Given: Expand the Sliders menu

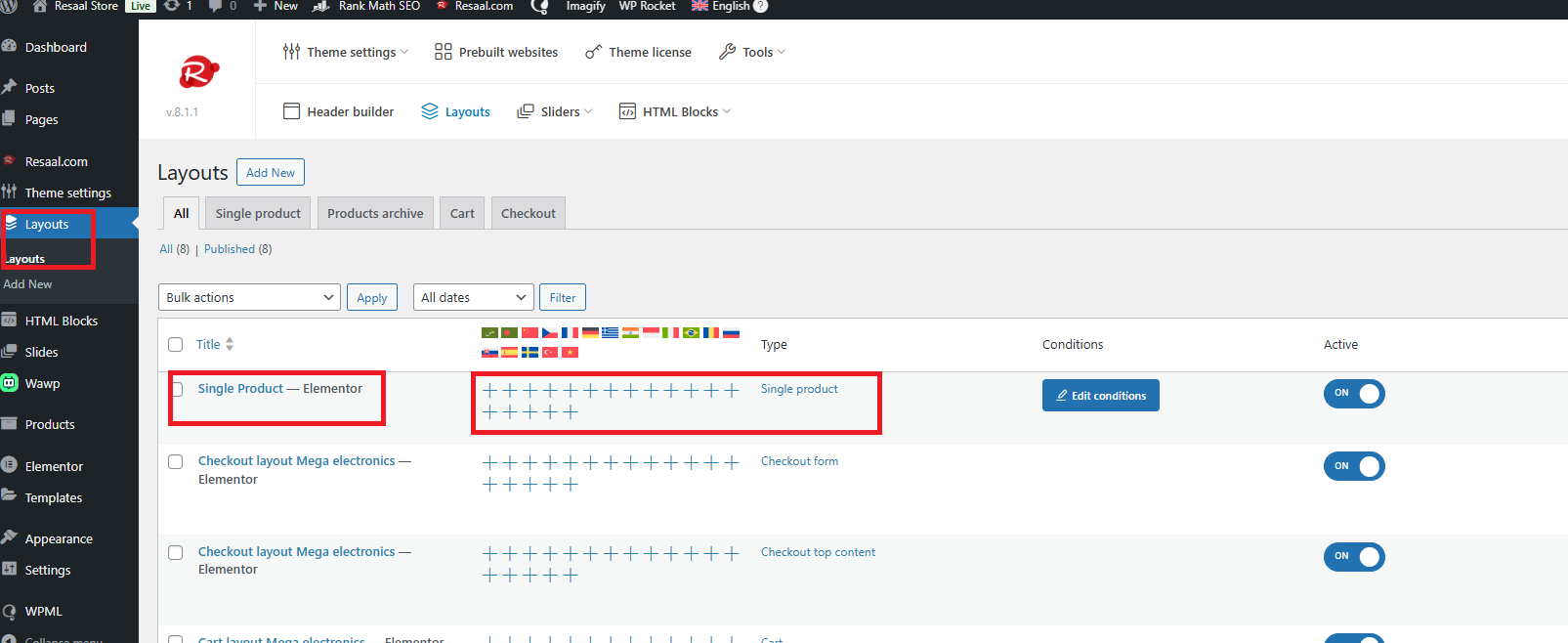Looking at the screenshot, I should pyautogui.click(x=554, y=111).
